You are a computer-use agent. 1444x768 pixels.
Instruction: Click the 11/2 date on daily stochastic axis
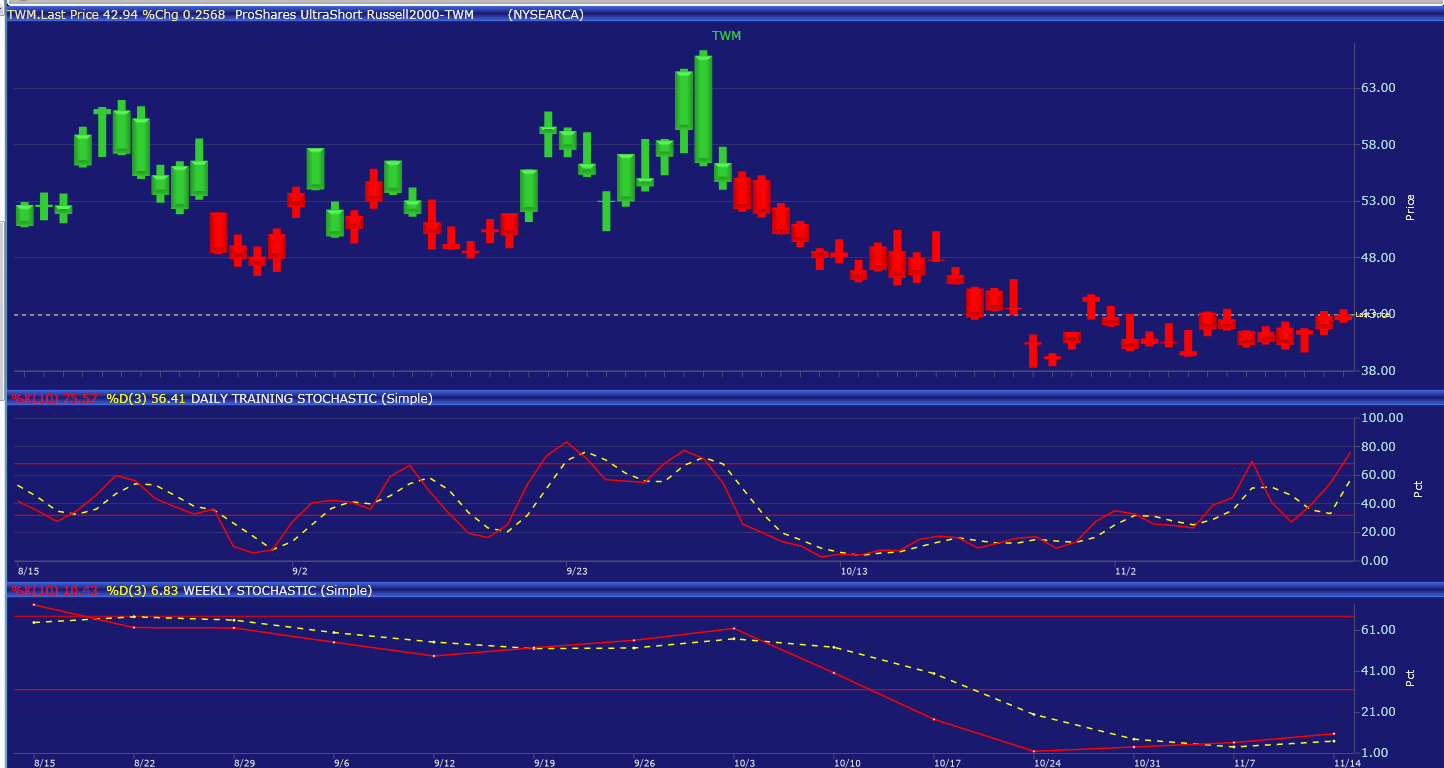(x=1126, y=571)
